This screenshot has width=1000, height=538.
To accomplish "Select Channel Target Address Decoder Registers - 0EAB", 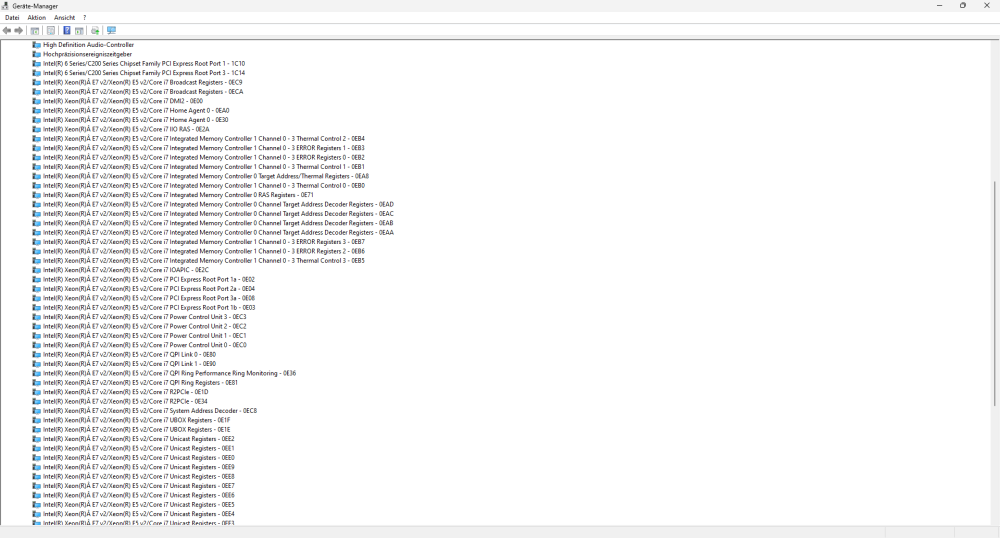I will pos(218,223).
